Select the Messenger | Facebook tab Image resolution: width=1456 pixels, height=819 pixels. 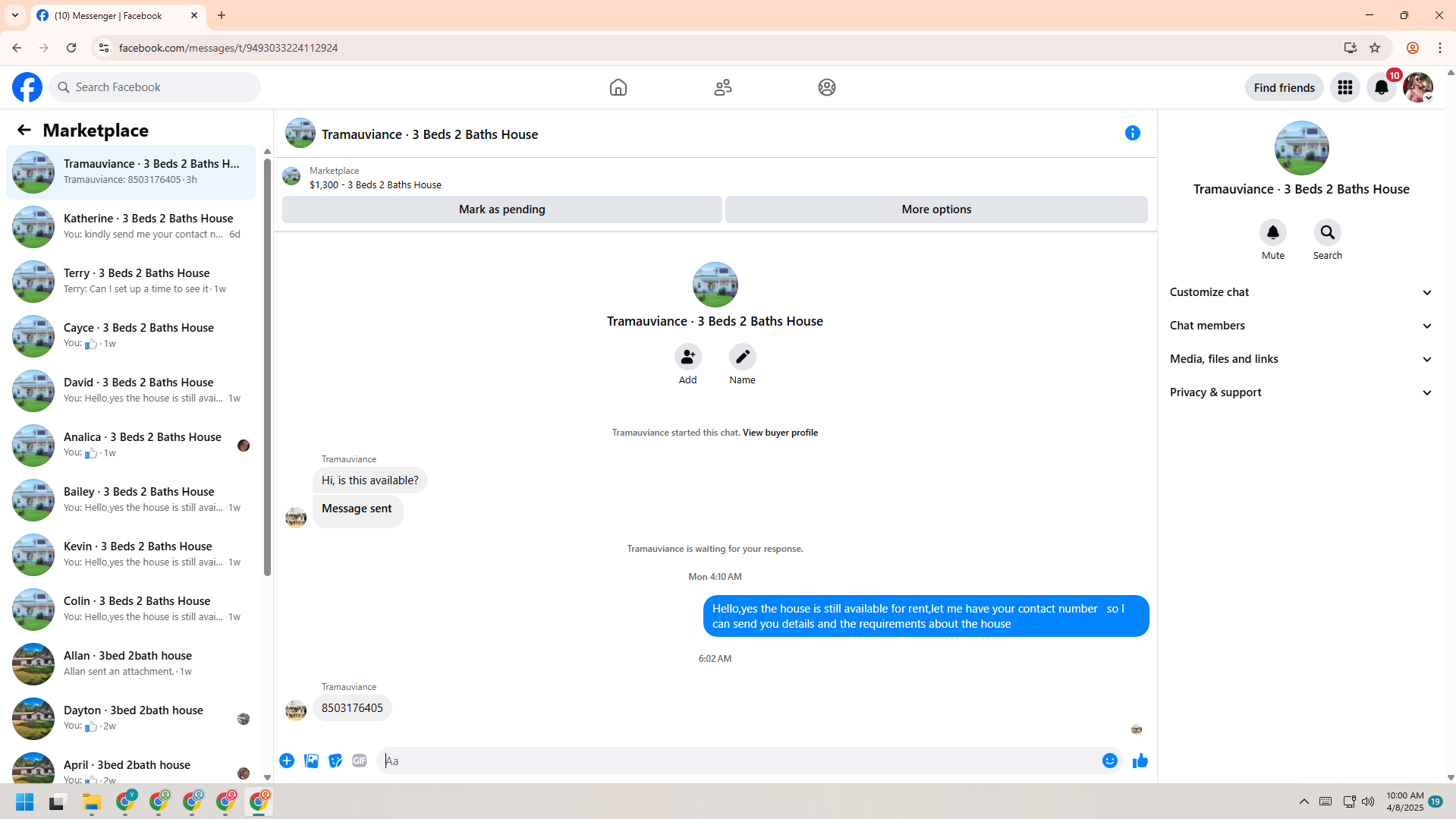pos(118,15)
